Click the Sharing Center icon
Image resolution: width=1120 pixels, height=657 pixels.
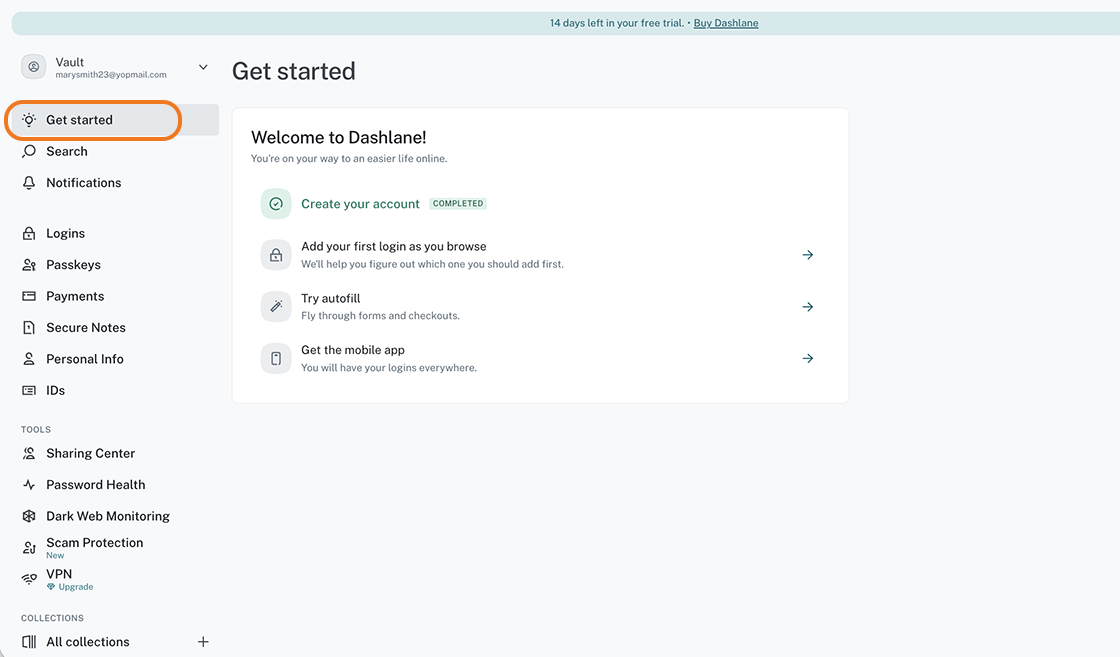(x=29, y=453)
